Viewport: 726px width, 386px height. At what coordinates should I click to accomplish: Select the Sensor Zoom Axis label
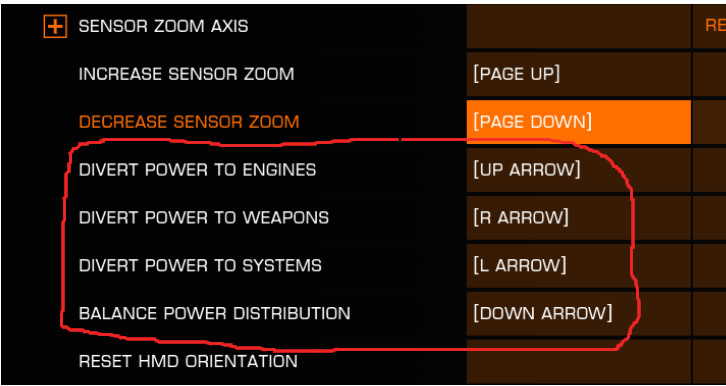163,26
